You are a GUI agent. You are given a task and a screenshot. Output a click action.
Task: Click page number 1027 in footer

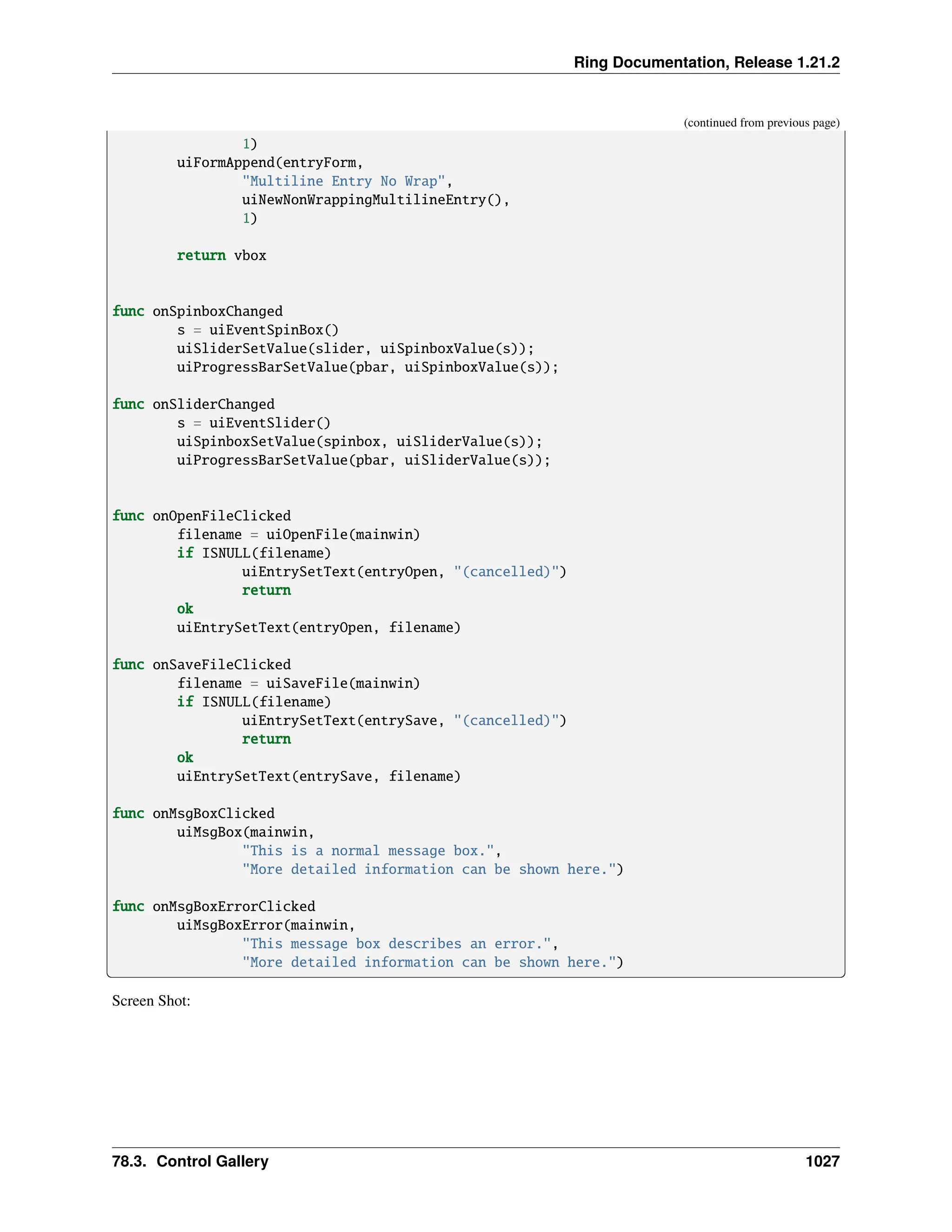click(822, 1161)
